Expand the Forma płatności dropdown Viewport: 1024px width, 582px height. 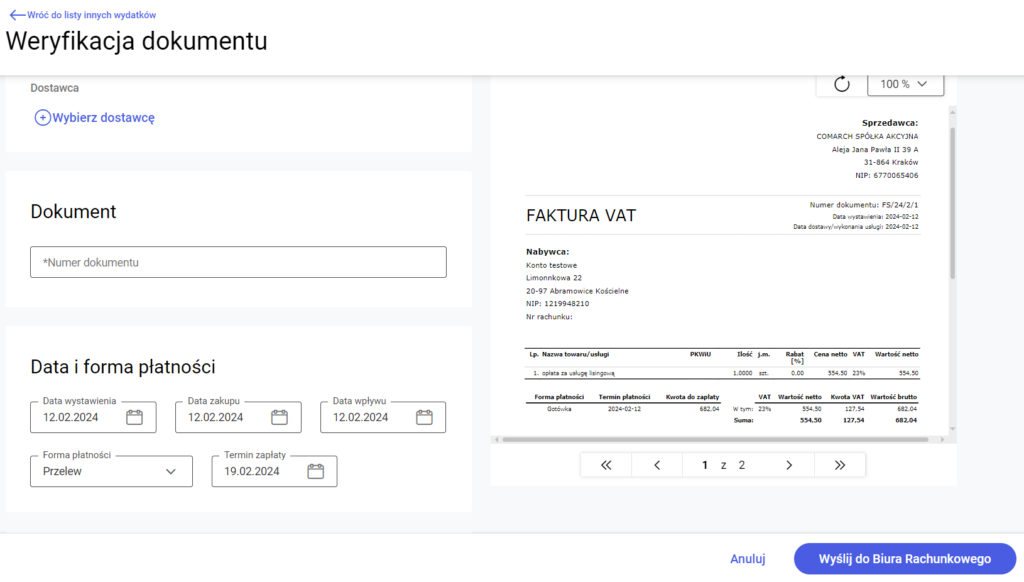pos(111,471)
